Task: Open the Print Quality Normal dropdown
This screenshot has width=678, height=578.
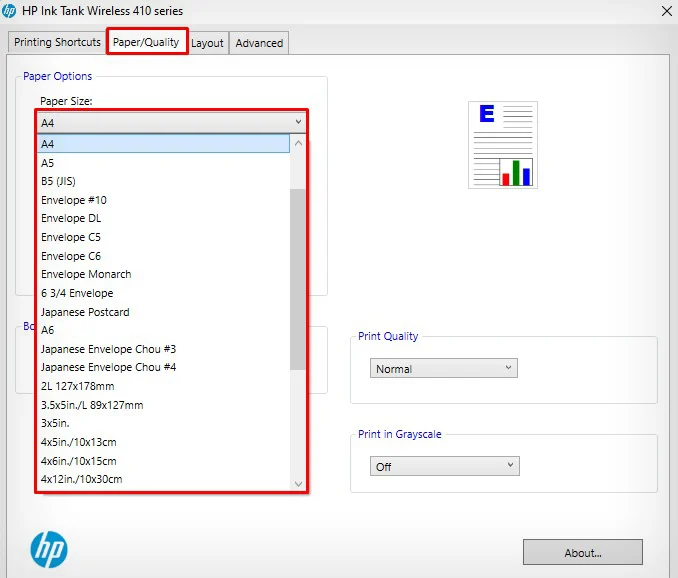Action: (x=444, y=368)
